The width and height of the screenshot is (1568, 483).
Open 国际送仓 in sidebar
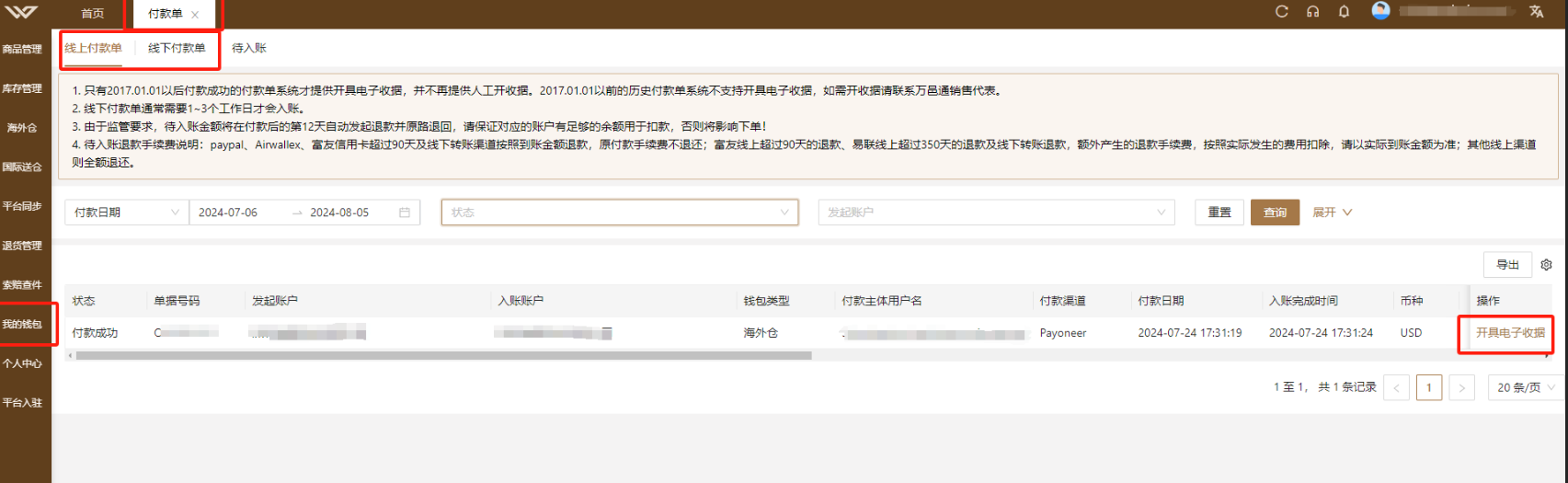(x=22, y=167)
